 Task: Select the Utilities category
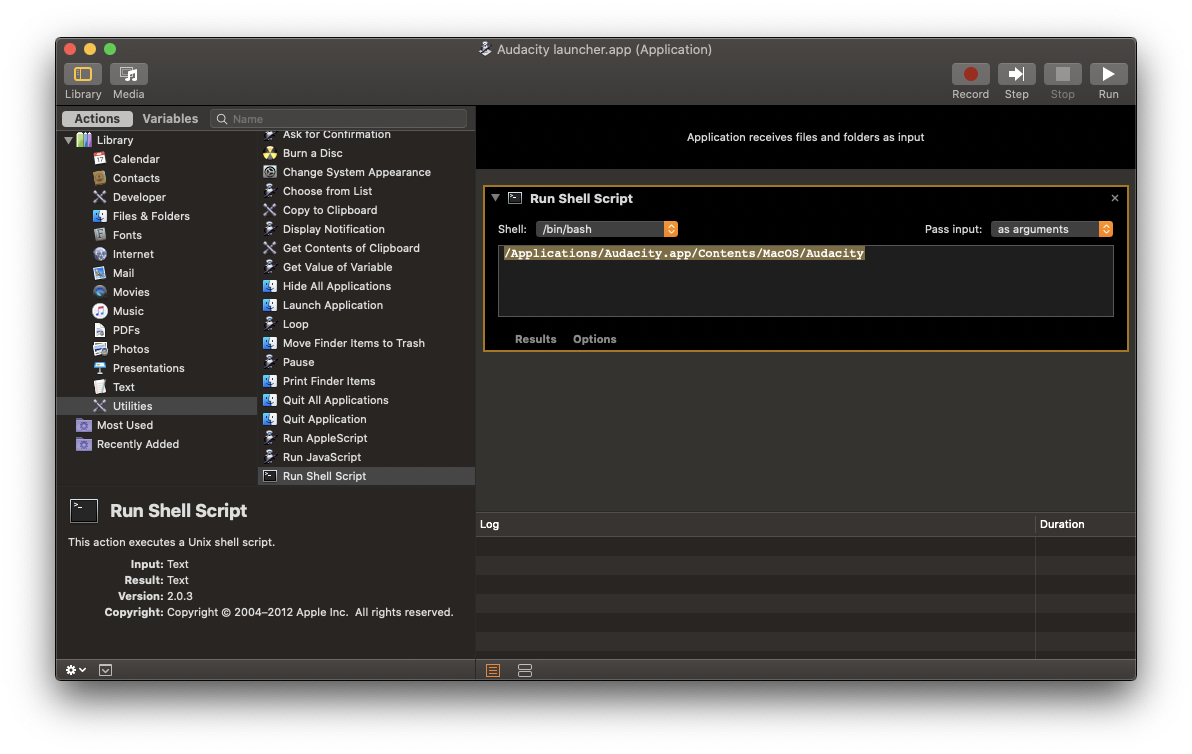(x=157, y=406)
